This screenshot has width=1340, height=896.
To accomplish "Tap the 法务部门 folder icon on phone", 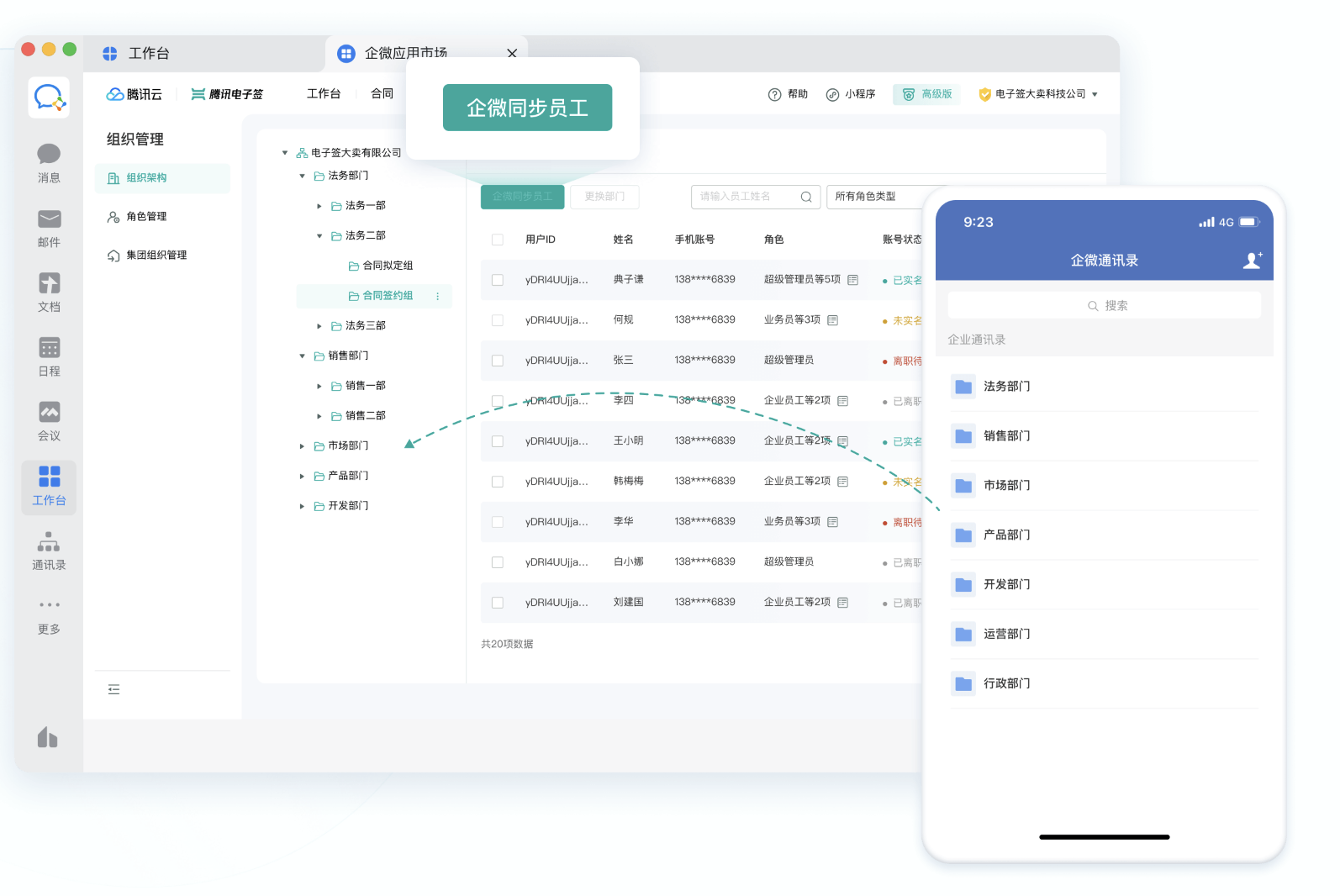I will tap(963, 386).
